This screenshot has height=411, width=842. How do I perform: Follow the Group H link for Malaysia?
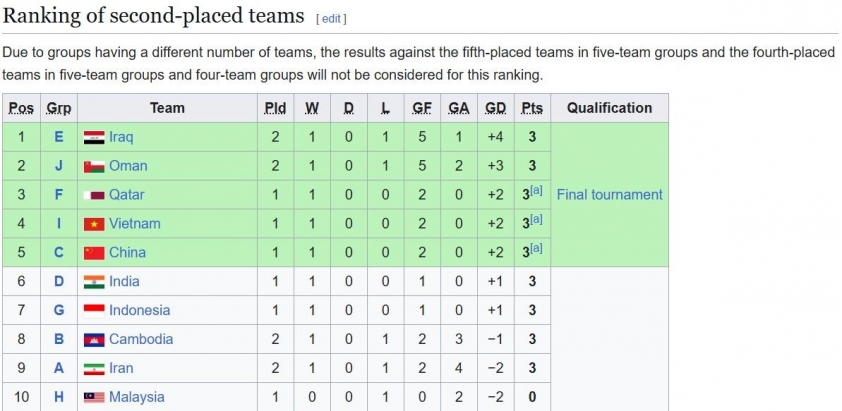(59, 398)
